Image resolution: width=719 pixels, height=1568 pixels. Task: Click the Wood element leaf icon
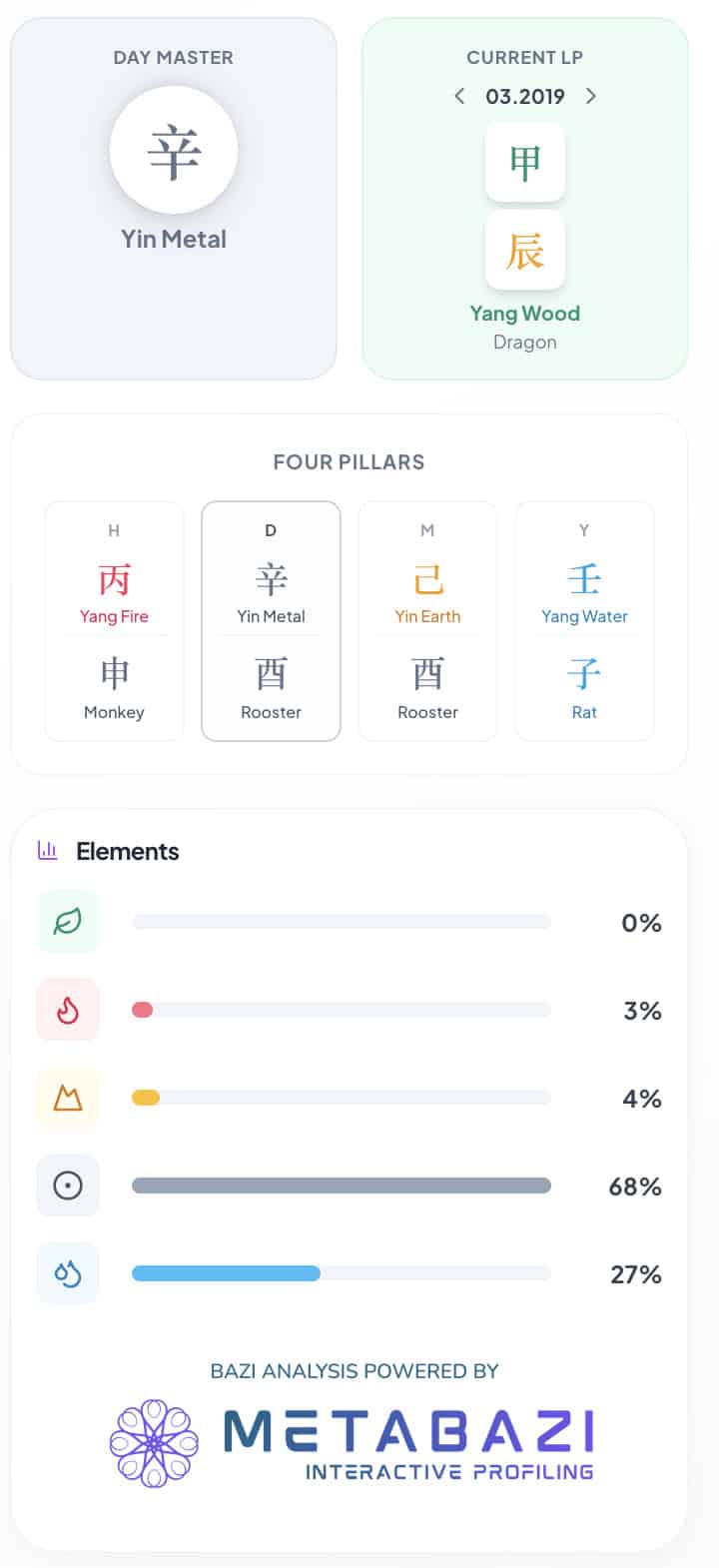68,922
